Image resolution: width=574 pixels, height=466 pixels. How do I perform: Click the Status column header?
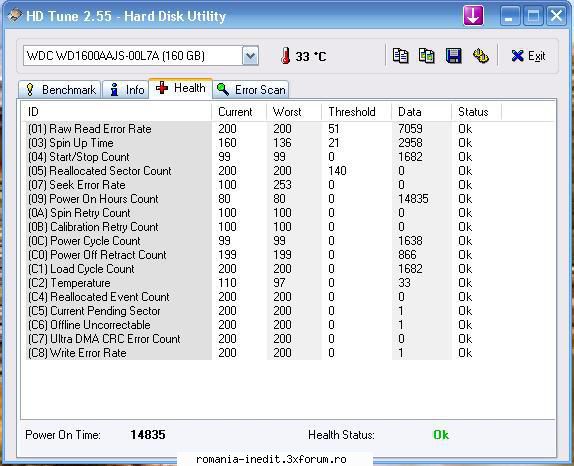click(476, 112)
